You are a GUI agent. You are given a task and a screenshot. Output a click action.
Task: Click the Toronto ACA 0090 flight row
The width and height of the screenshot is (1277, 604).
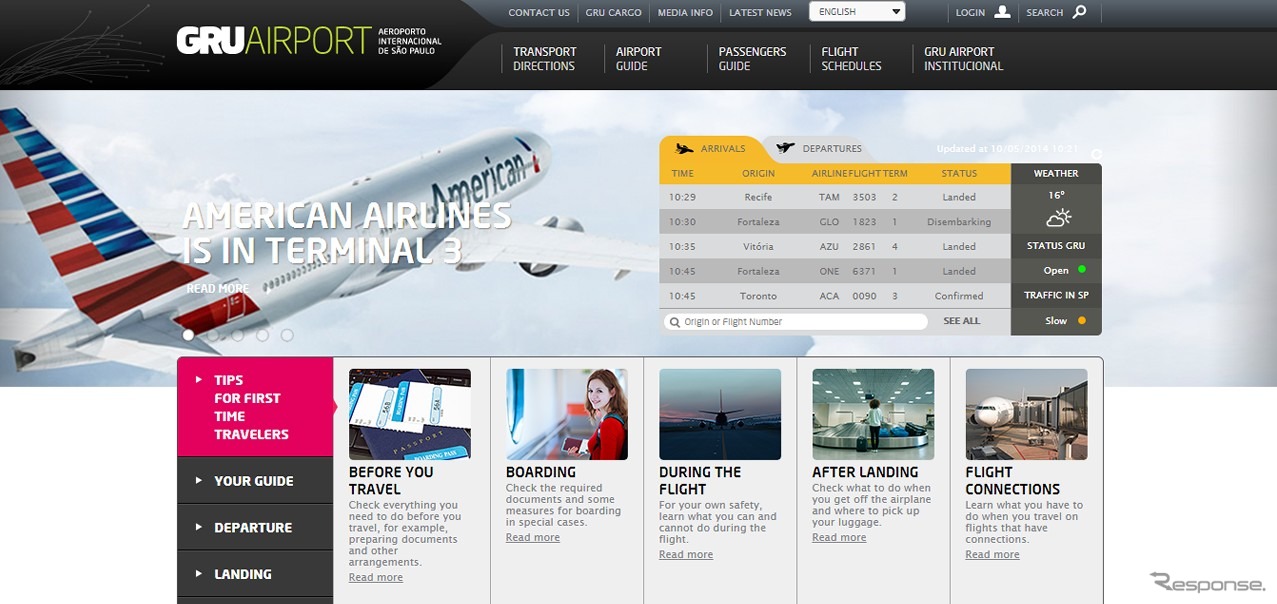pos(835,296)
